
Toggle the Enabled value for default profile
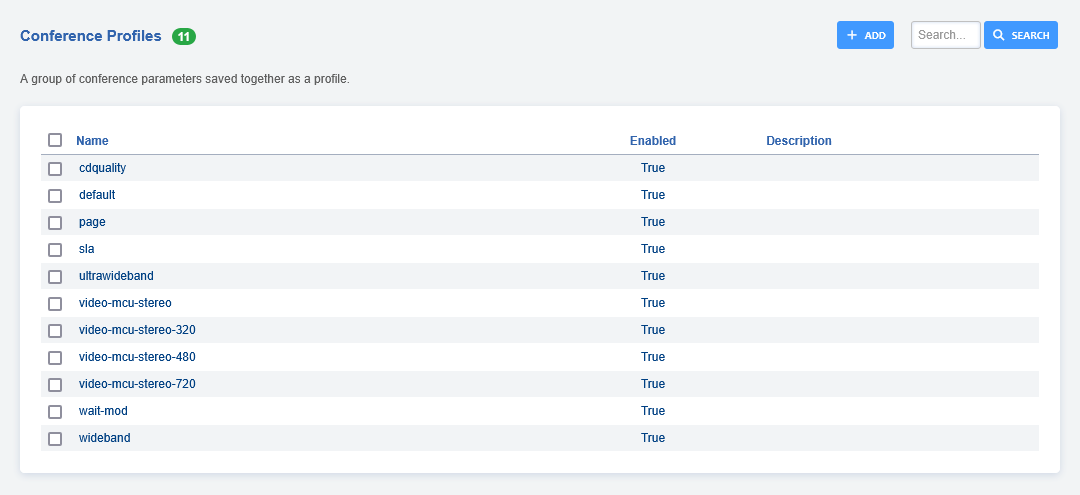tap(652, 195)
